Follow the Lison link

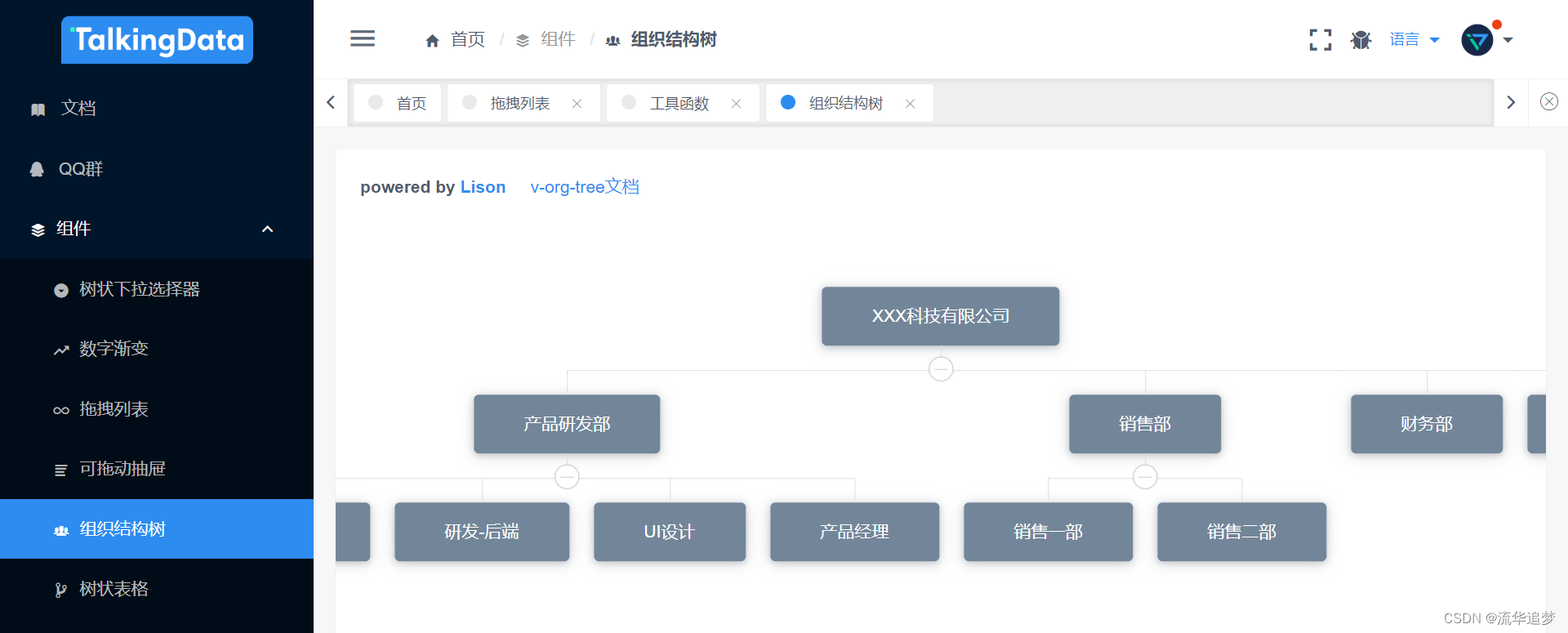(483, 187)
